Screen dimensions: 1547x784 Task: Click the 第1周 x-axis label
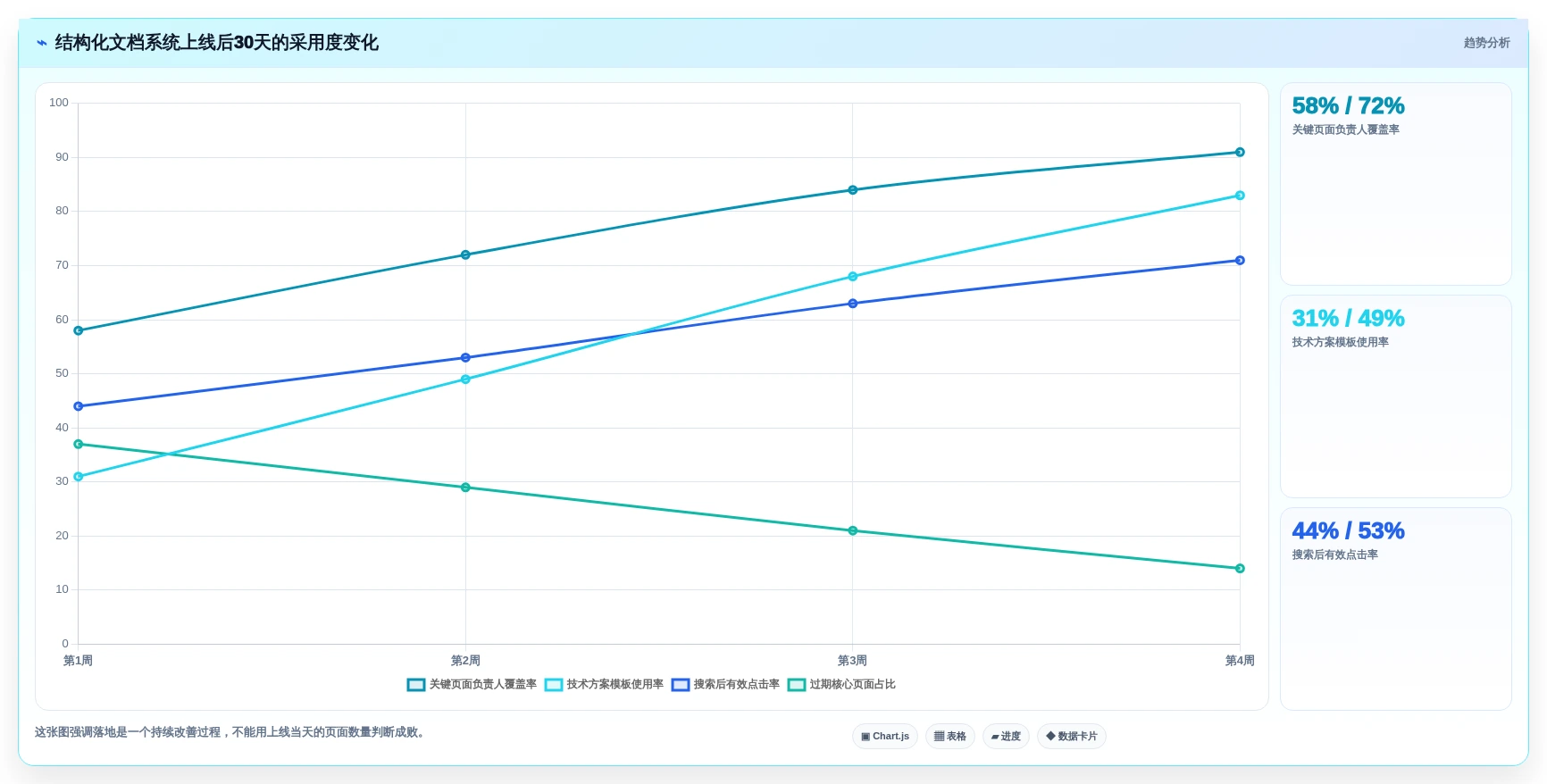(x=79, y=661)
